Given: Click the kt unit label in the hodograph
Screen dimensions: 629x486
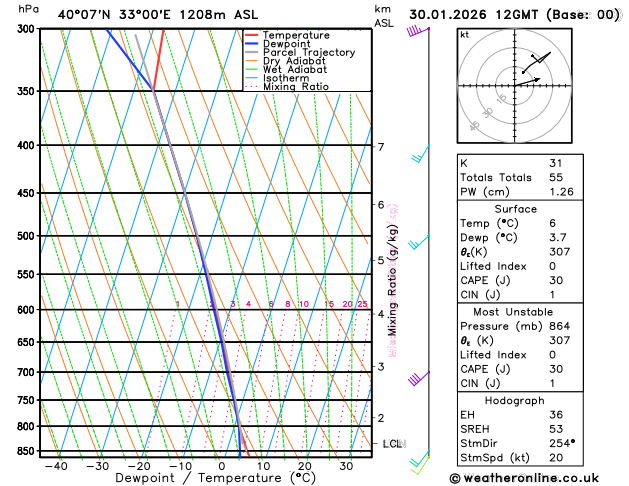Looking at the screenshot, I should click(464, 34).
